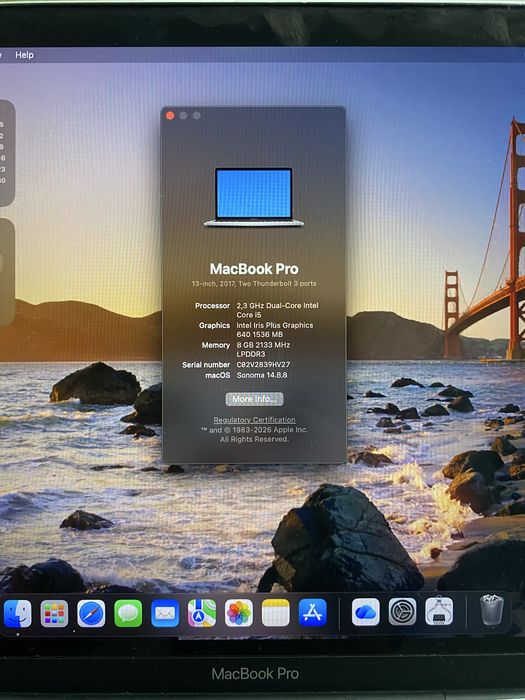525x700 pixels.
Task: Open the Photos app
Action: [238, 613]
